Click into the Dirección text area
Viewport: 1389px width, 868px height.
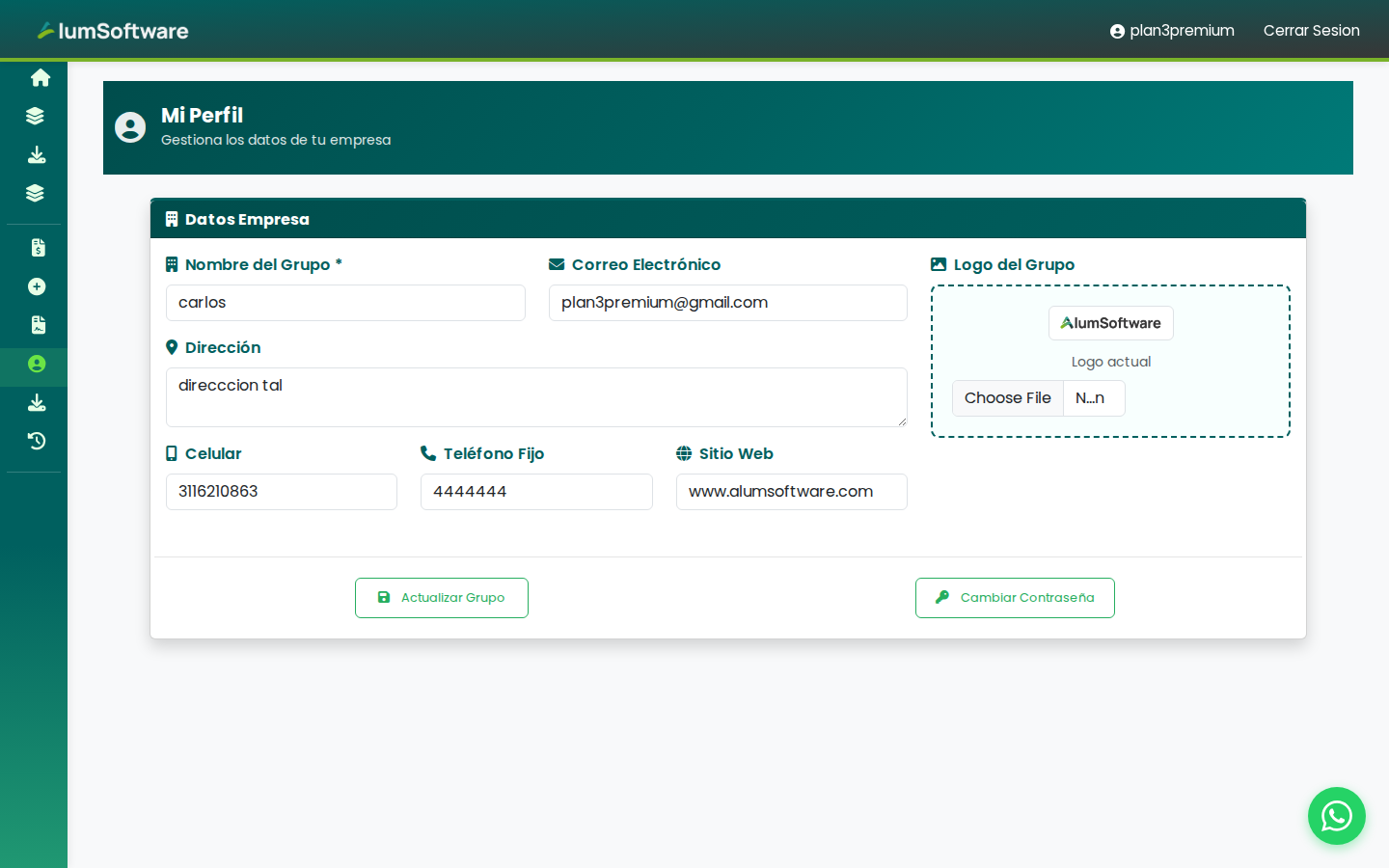click(536, 396)
